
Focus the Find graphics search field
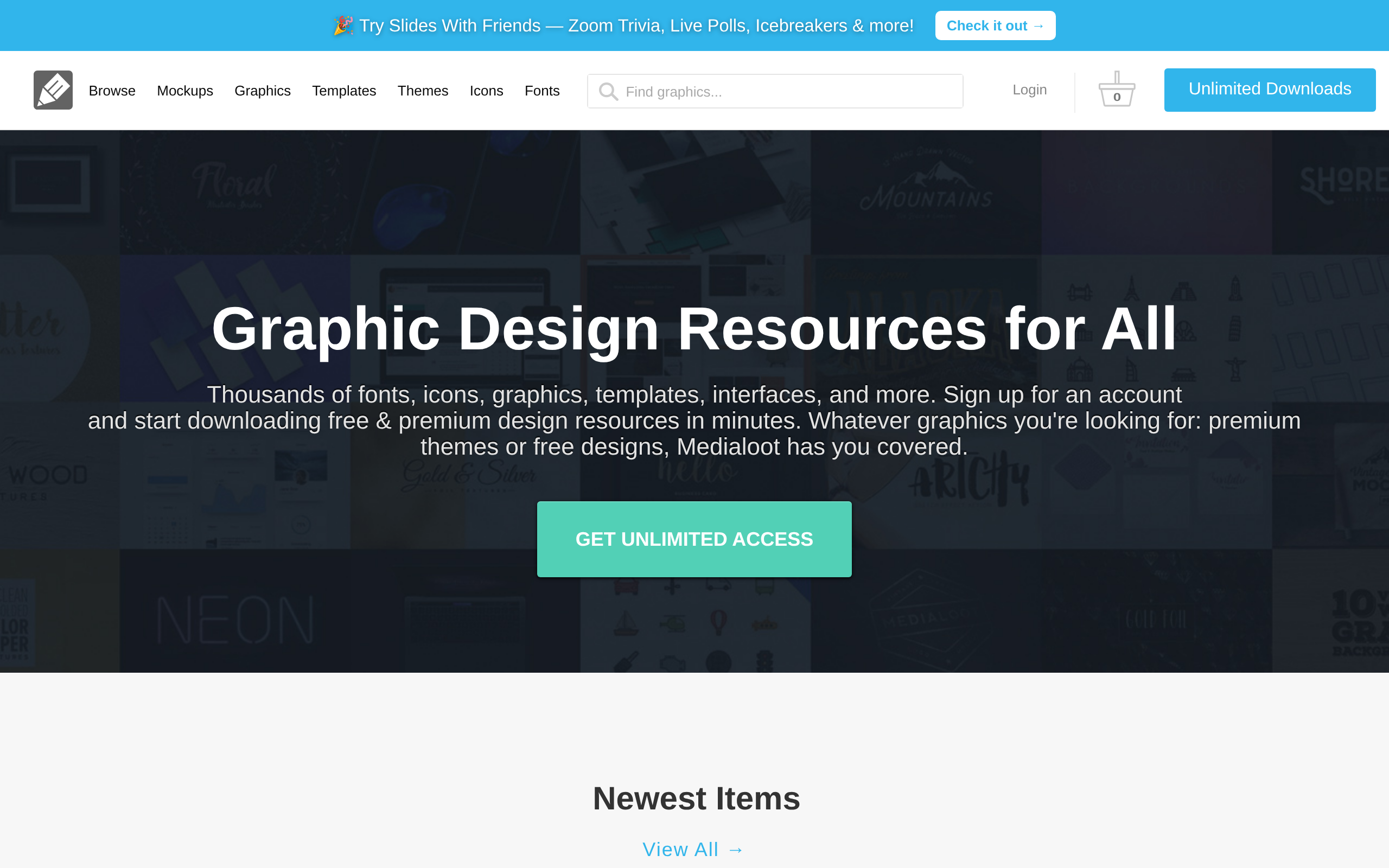click(x=775, y=91)
